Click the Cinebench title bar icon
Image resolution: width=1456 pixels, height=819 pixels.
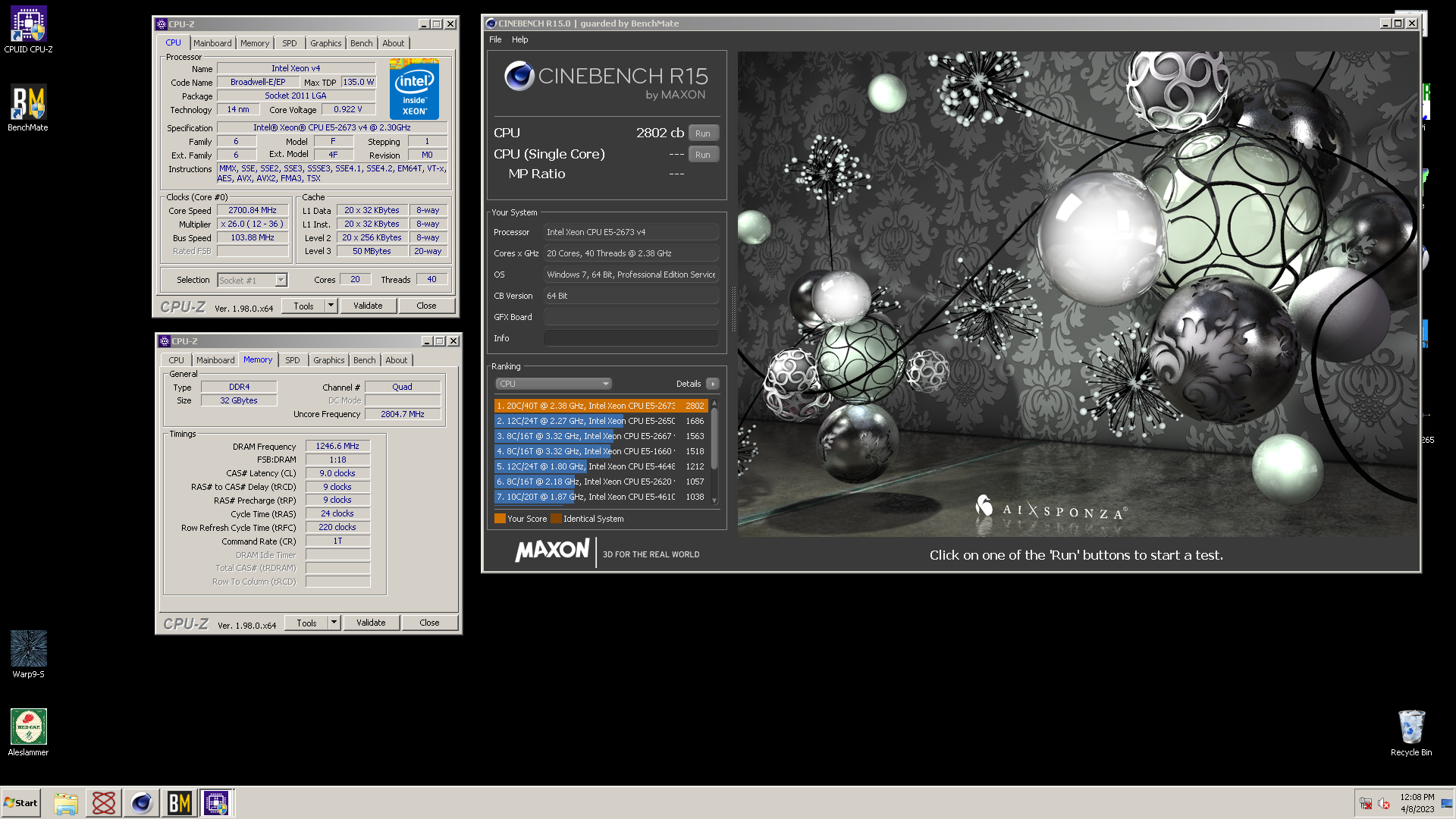tap(491, 24)
